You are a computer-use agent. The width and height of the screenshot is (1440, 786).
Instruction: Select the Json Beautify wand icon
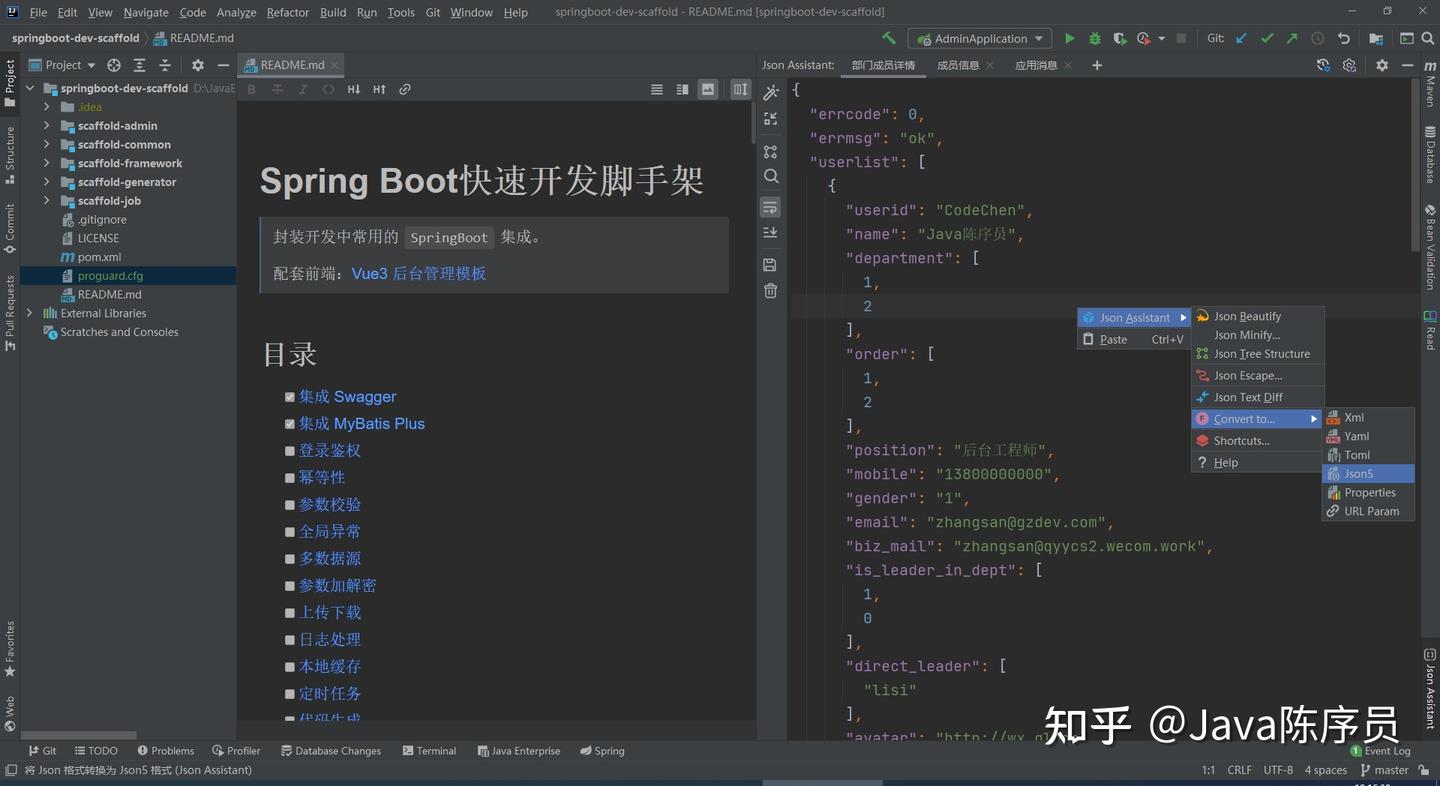point(770,92)
